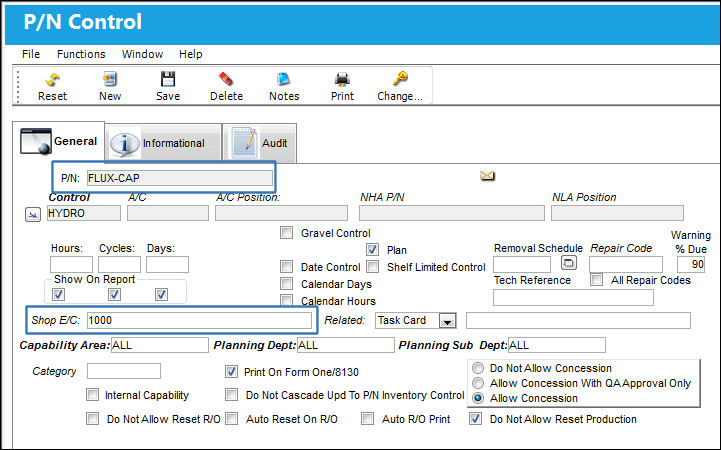Tick Shelf Limited Control checkbox

click(x=372, y=267)
